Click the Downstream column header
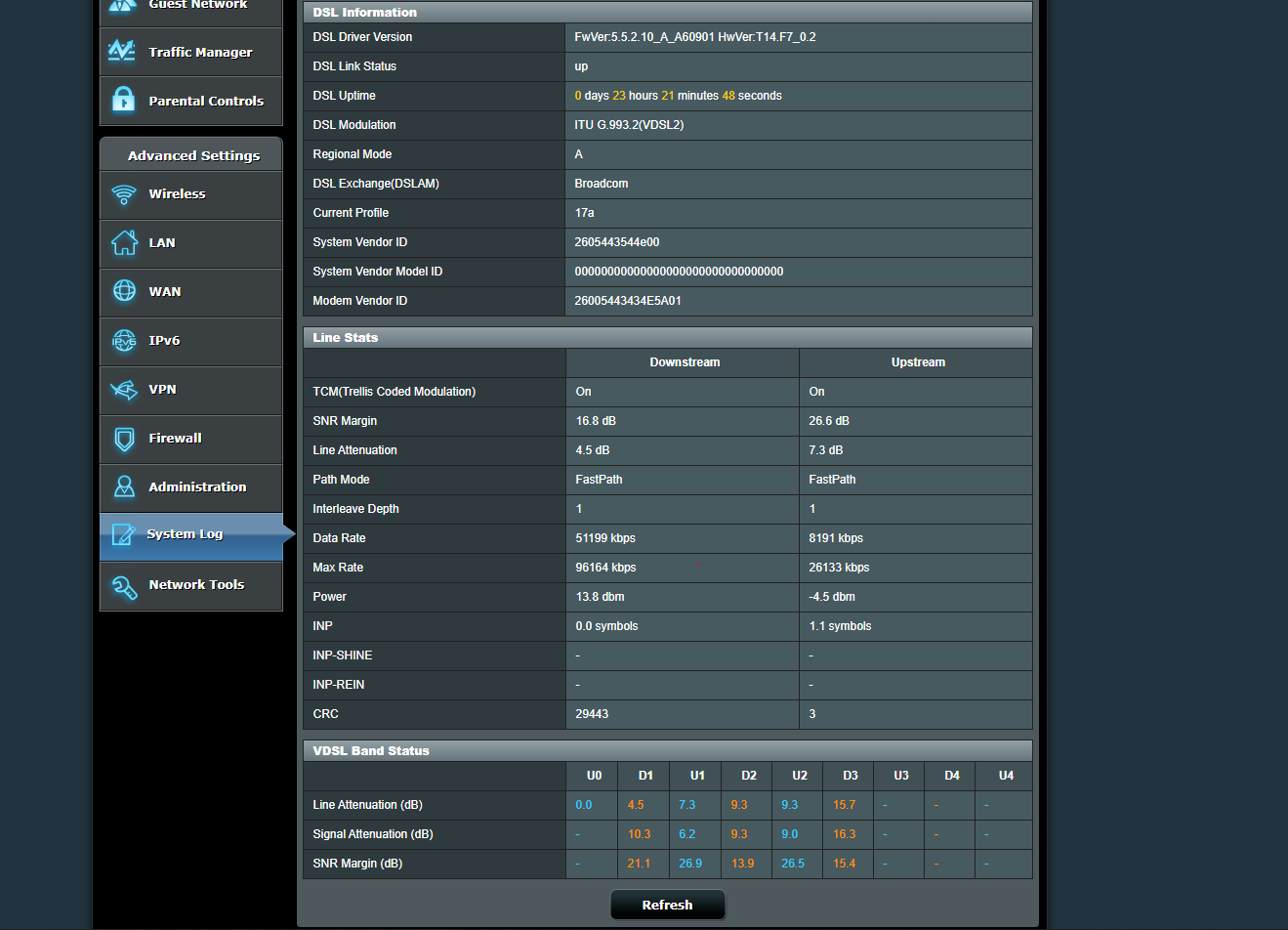Viewport: 1288px width, 930px height. point(685,362)
